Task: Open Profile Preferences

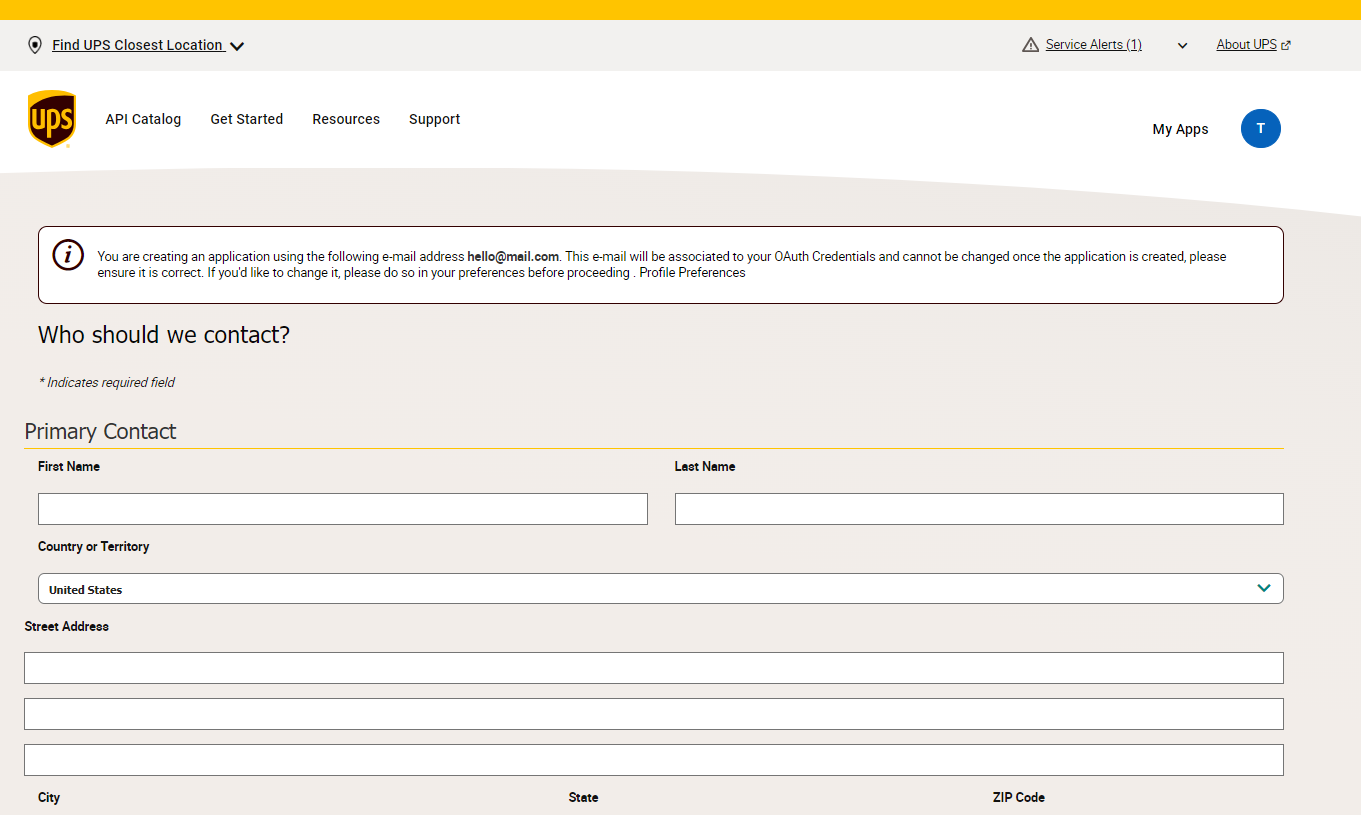Action: pyautogui.click(x=692, y=272)
